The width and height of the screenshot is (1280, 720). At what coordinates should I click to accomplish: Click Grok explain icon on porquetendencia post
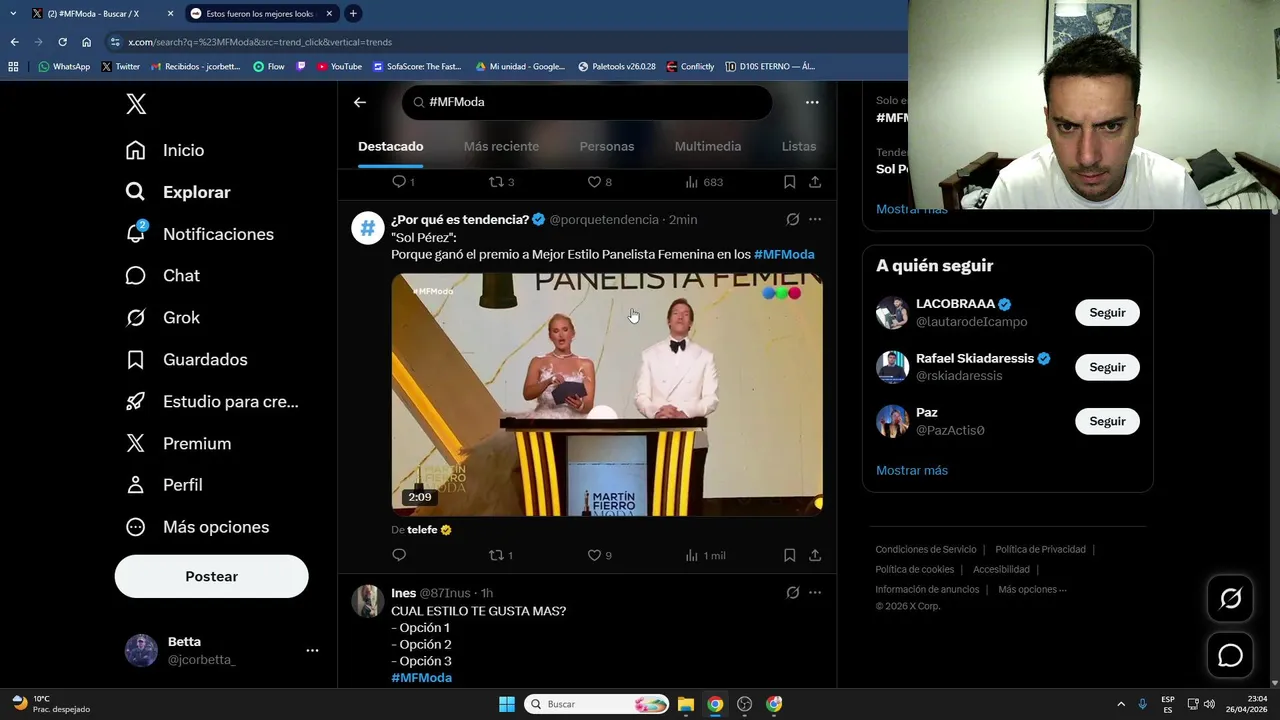click(792, 219)
